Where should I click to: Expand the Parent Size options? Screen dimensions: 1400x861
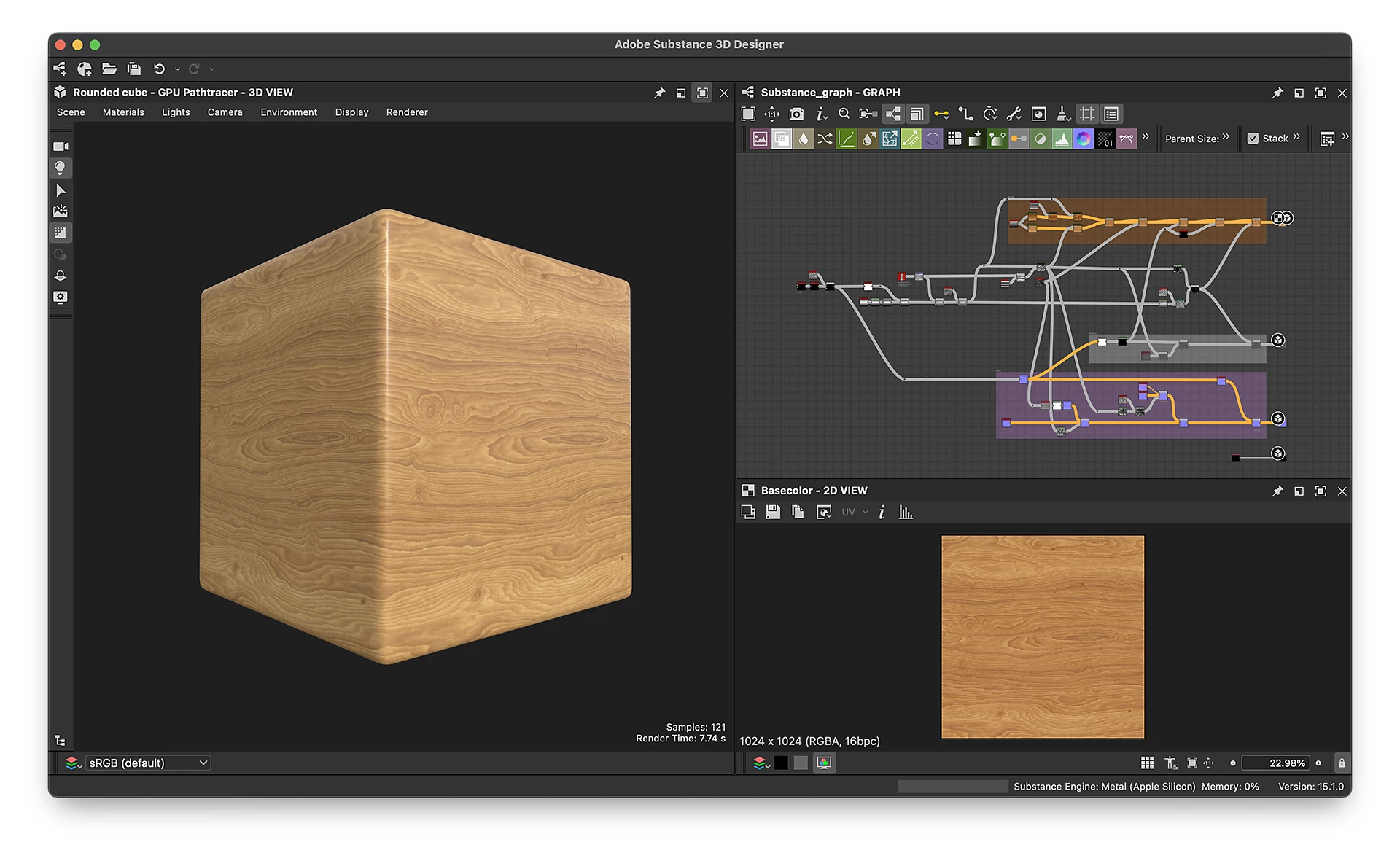(x=1227, y=138)
